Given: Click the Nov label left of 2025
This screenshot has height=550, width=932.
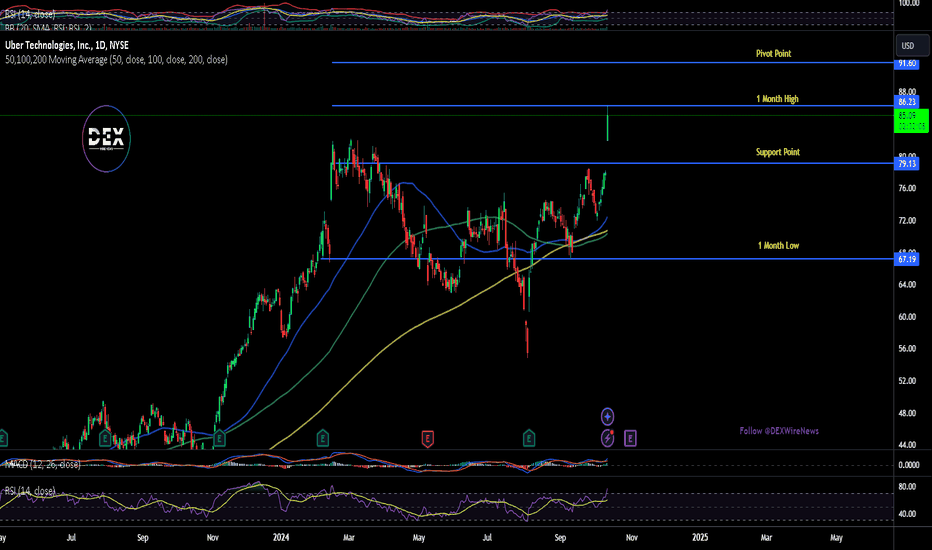Looking at the screenshot, I should click(631, 538).
